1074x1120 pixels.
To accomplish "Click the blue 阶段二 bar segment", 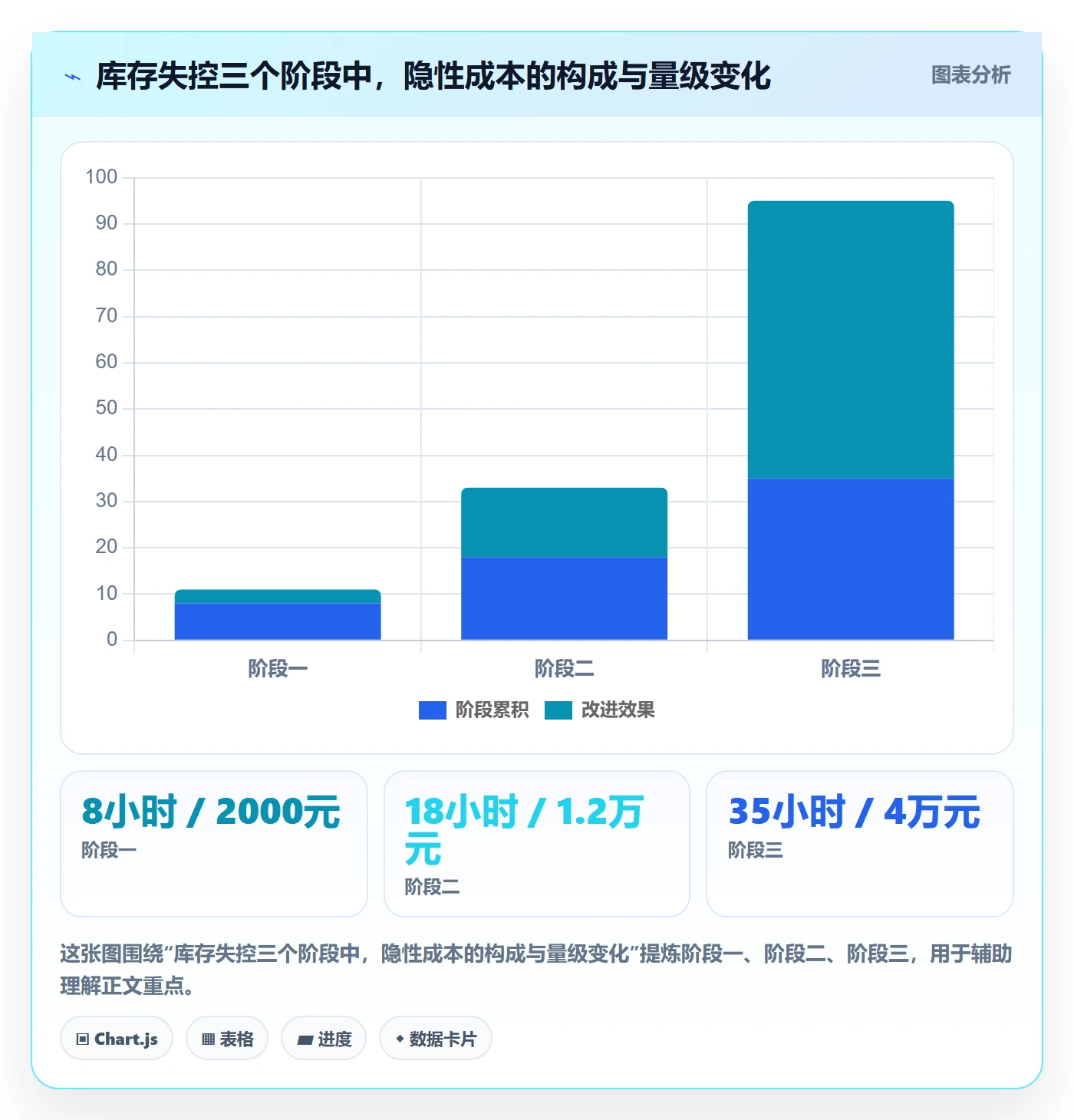I will (x=564, y=598).
